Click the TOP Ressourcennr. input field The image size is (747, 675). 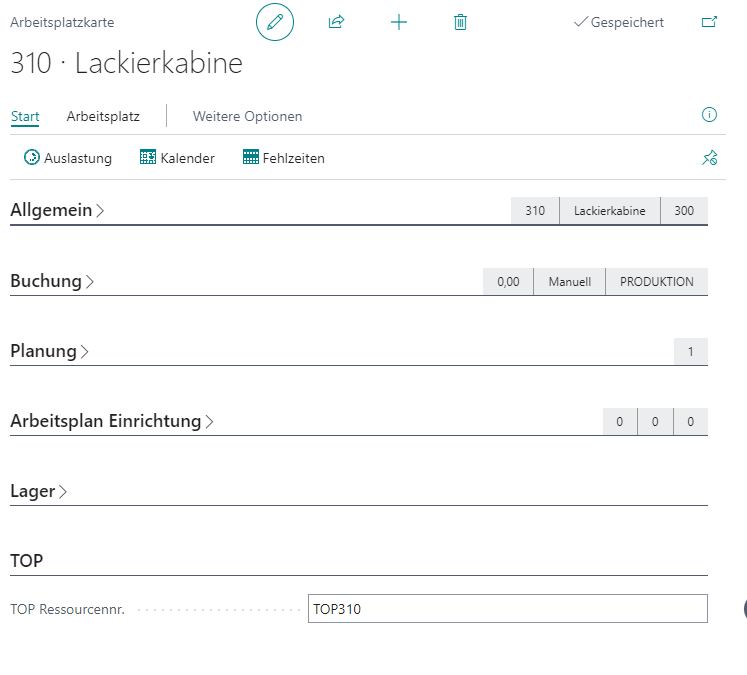point(507,609)
